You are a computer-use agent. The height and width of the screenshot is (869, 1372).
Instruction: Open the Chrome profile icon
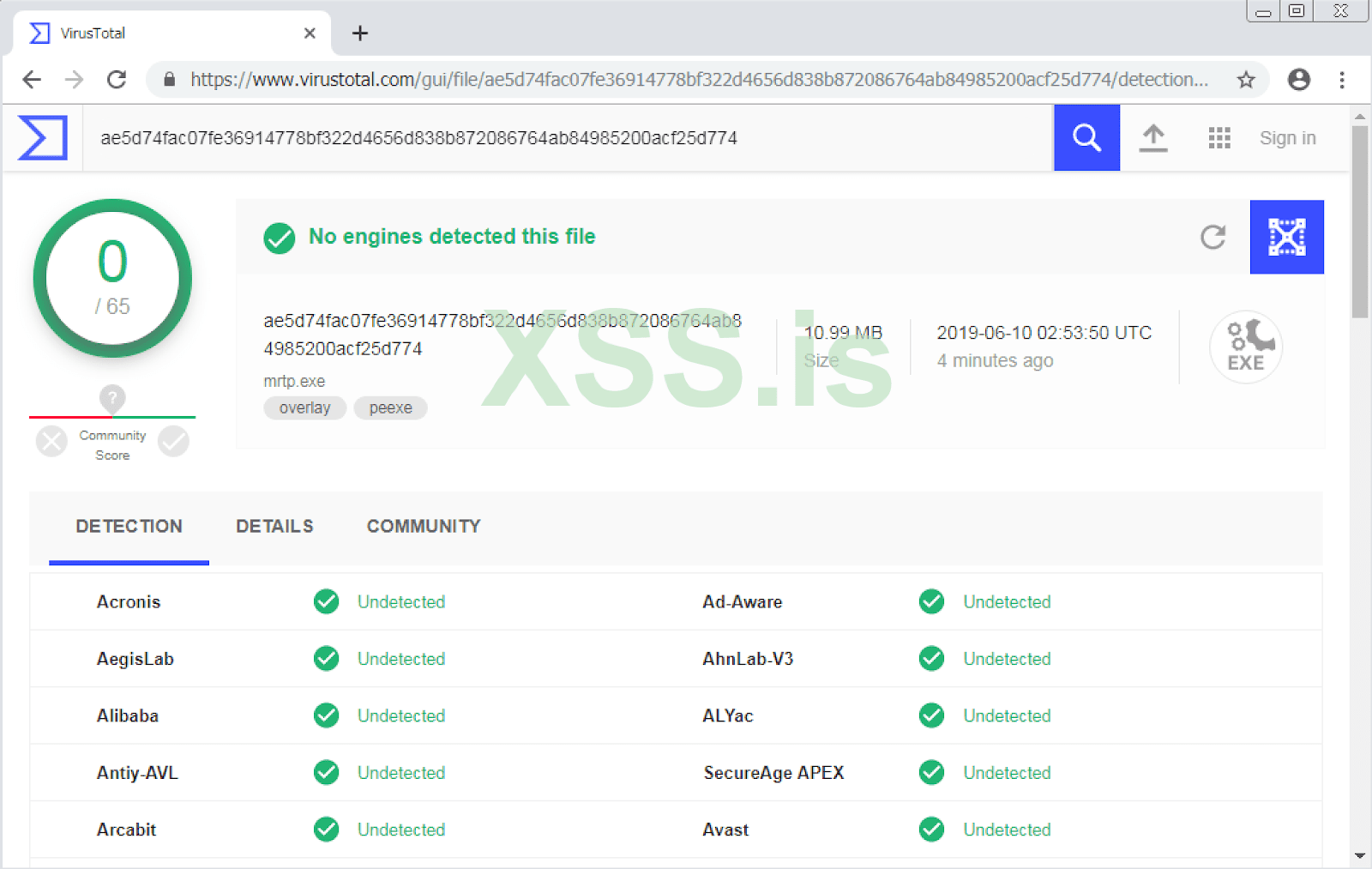click(1299, 80)
